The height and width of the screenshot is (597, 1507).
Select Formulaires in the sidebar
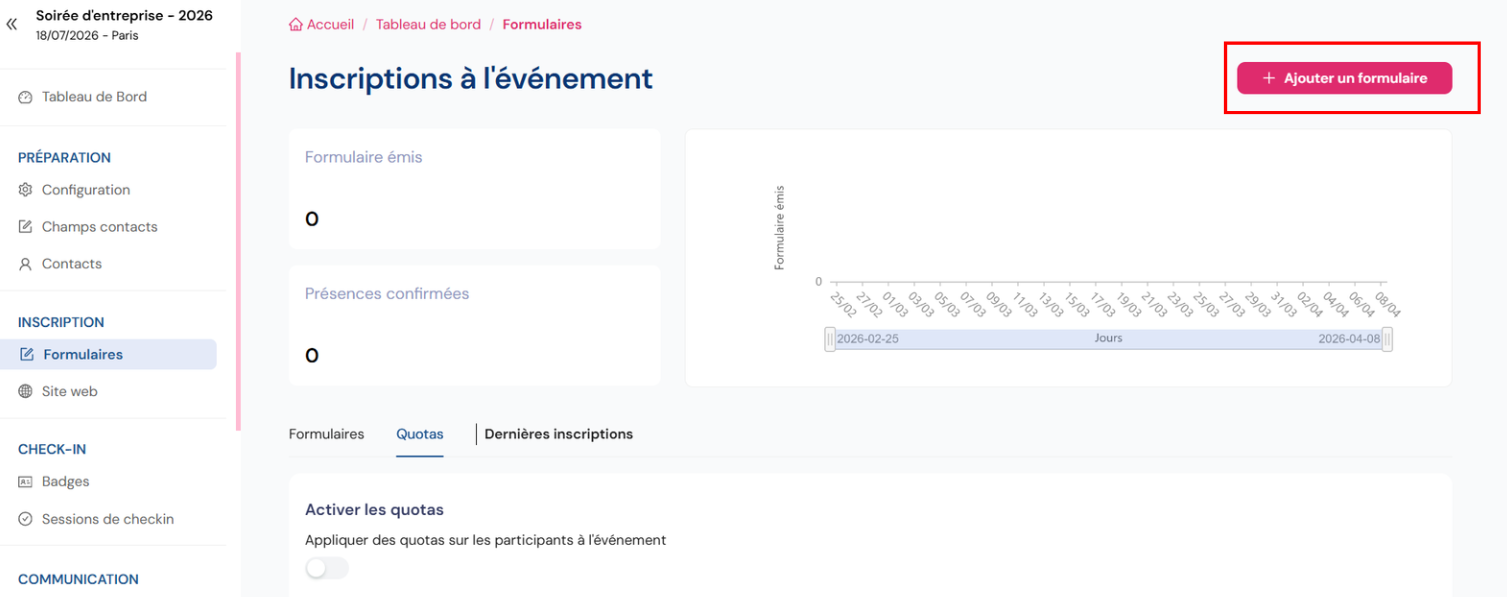click(108, 354)
